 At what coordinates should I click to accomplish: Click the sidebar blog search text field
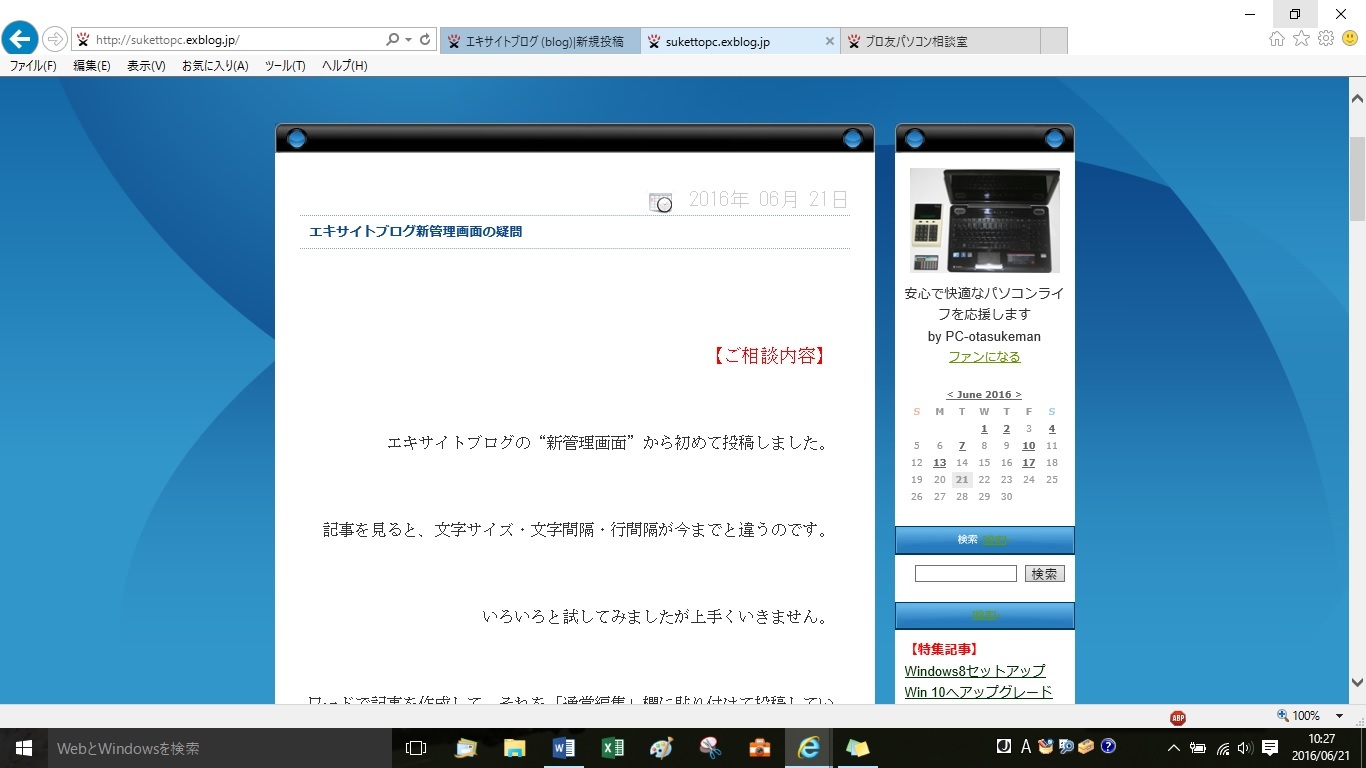point(965,574)
